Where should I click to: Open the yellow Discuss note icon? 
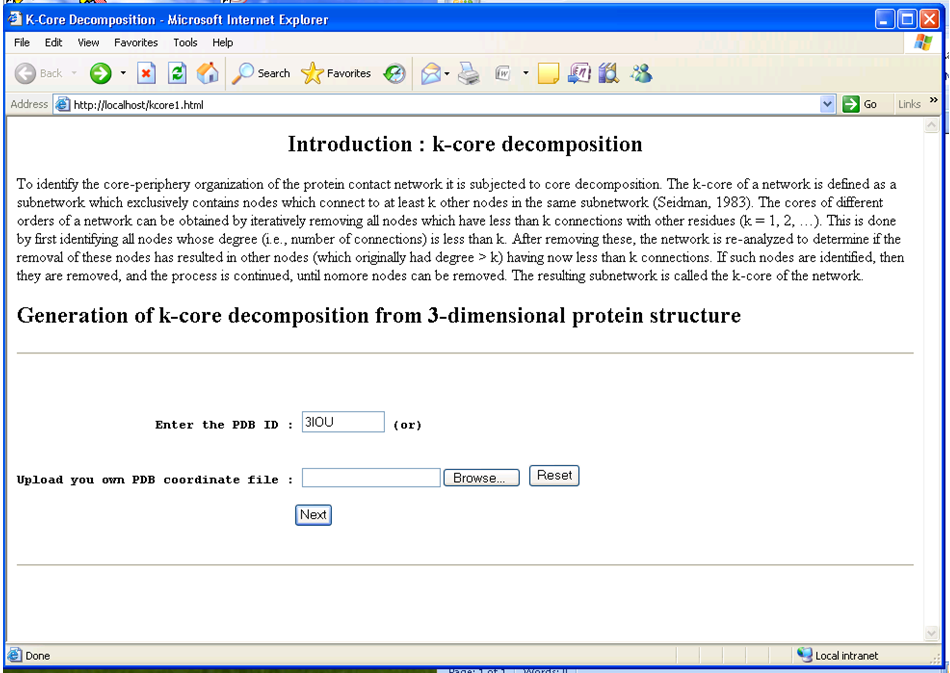tap(548, 73)
